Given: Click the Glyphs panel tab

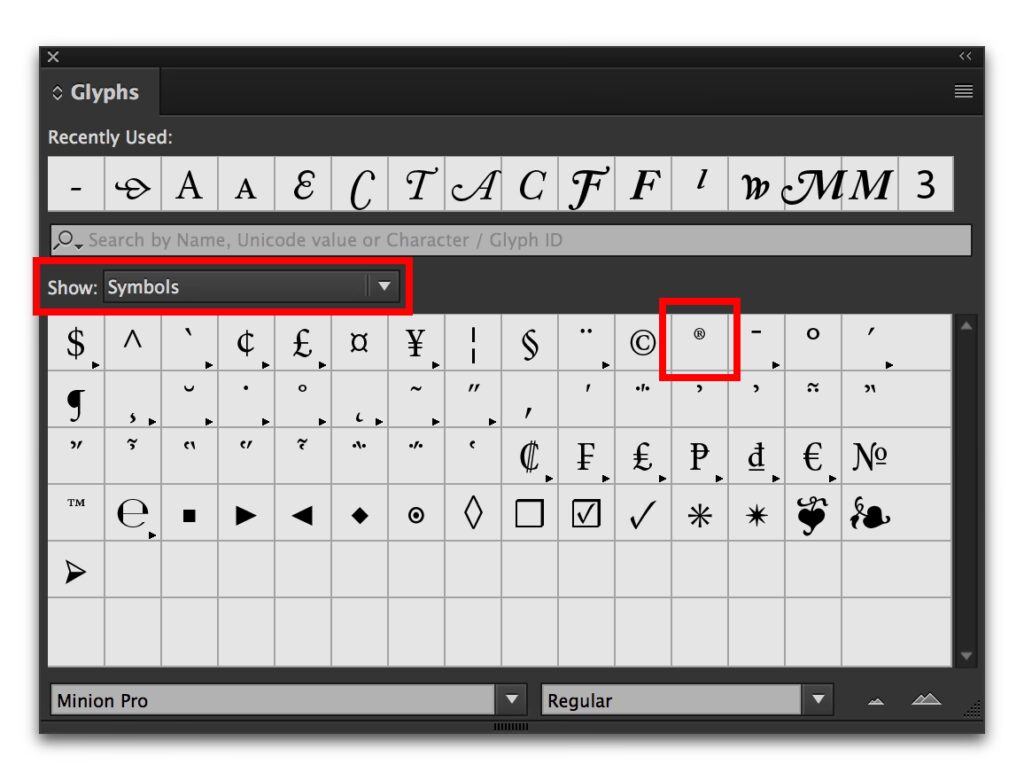Looking at the screenshot, I should click(x=98, y=93).
